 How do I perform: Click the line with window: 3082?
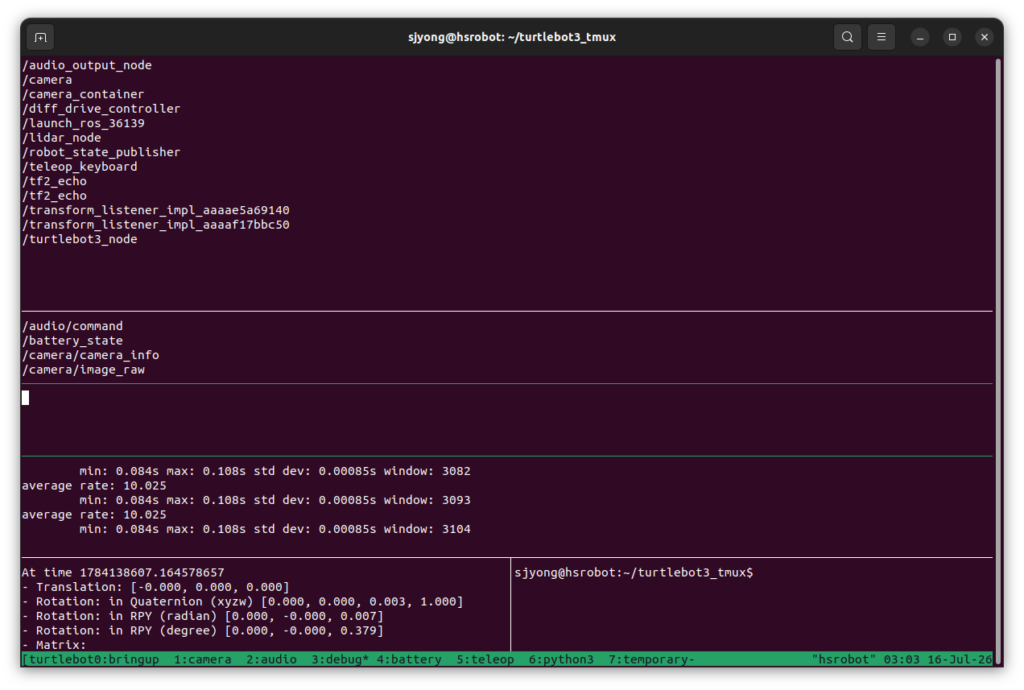(275, 471)
